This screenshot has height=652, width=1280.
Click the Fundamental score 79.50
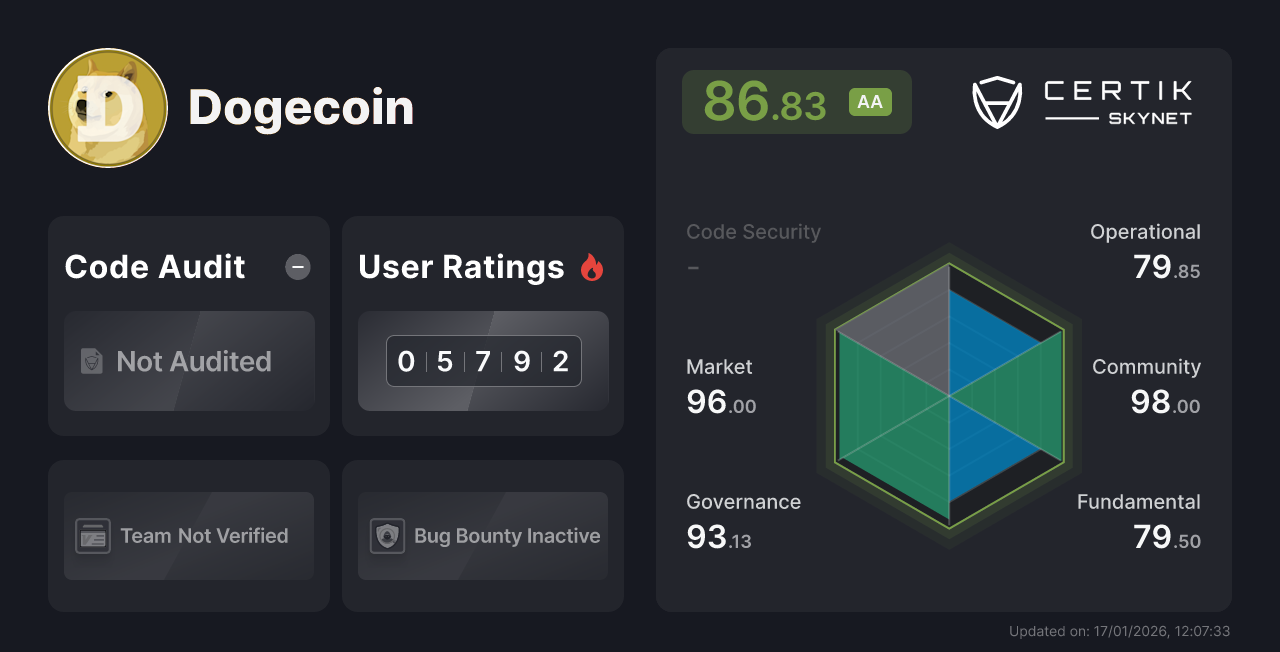1166,538
